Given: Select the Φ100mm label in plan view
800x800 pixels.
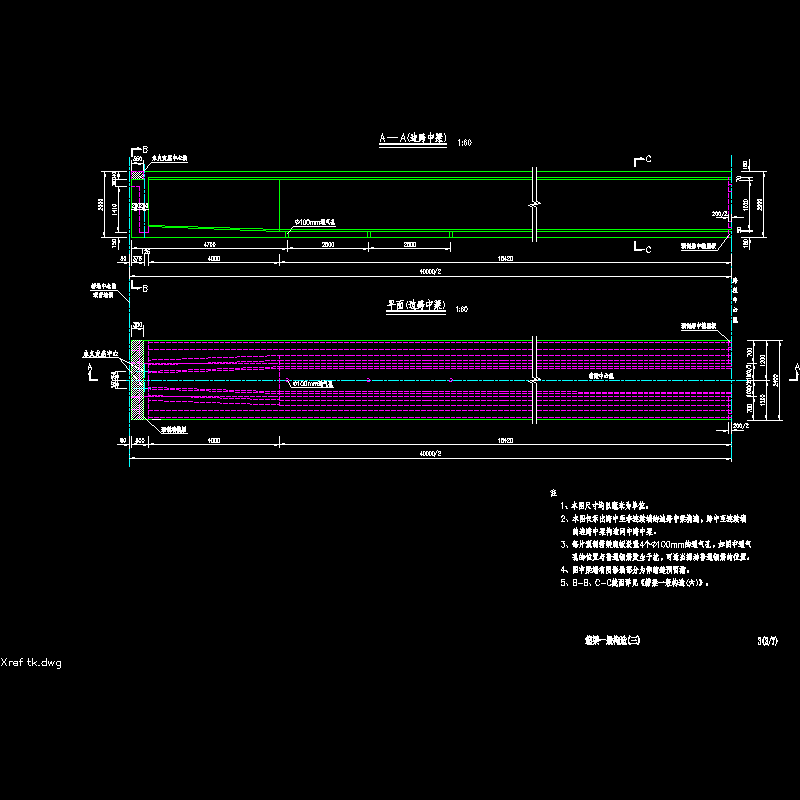Looking at the screenshot, I should pos(312,384).
